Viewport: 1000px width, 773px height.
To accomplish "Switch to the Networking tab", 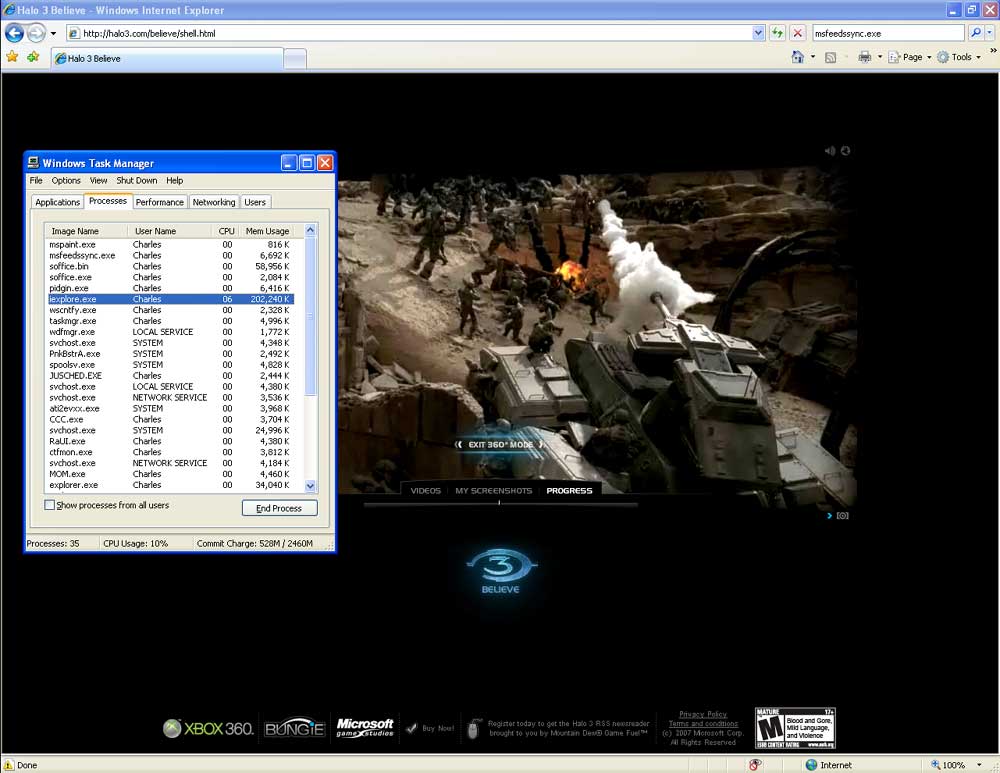I will [x=214, y=202].
